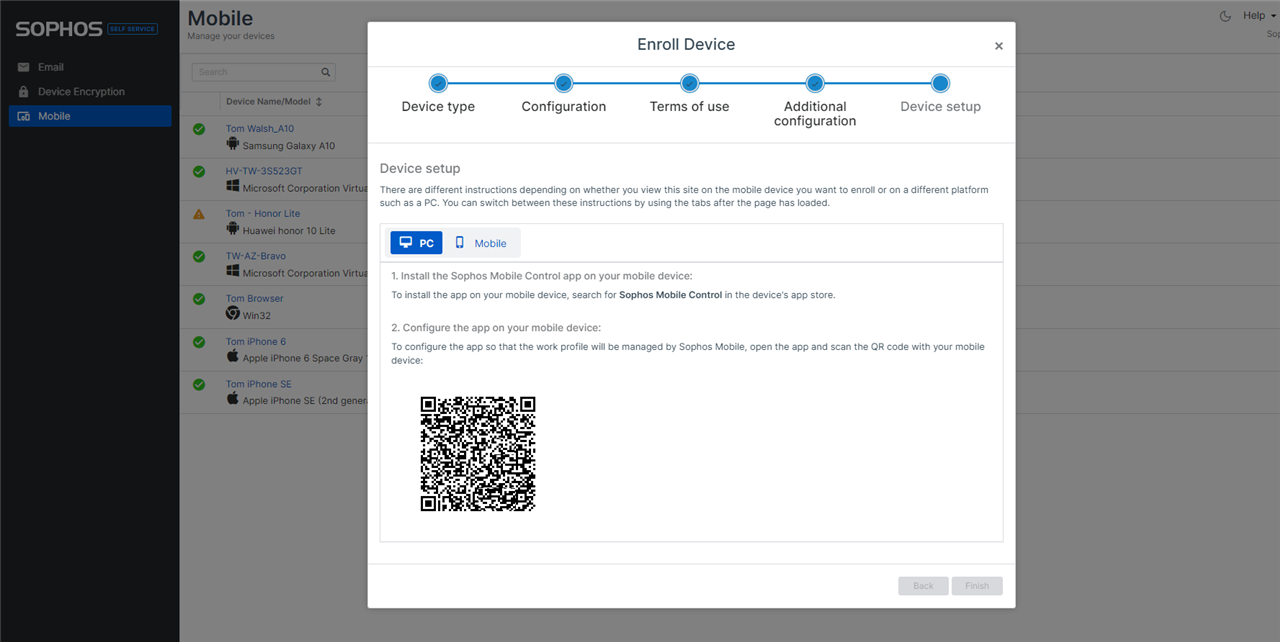This screenshot has width=1280, height=642.
Task: Click green status check for Tom iPhone 6
Action: click(x=199, y=342)
